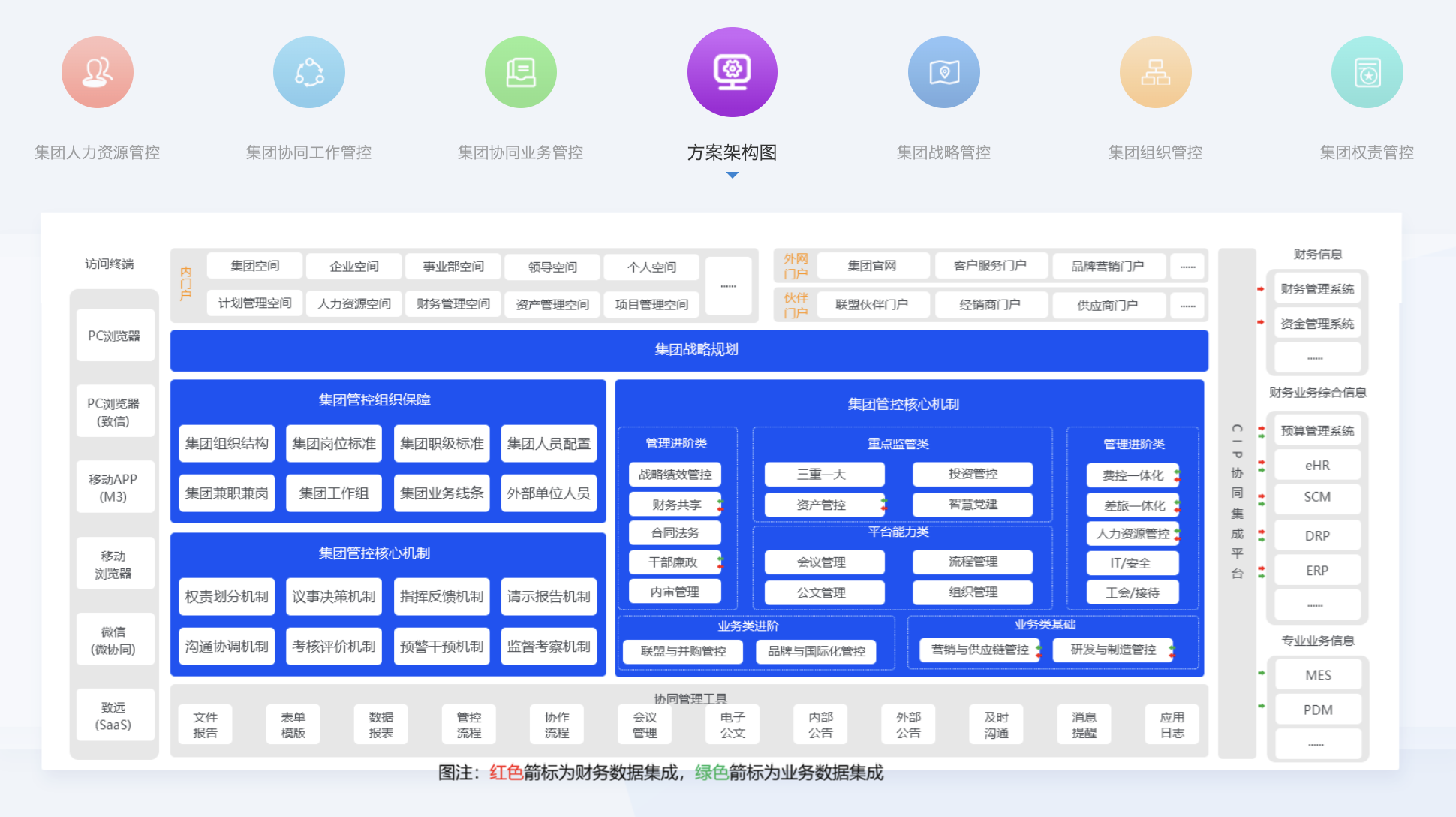
Task: Click the 集团组织结构 box
Action: 227,443
